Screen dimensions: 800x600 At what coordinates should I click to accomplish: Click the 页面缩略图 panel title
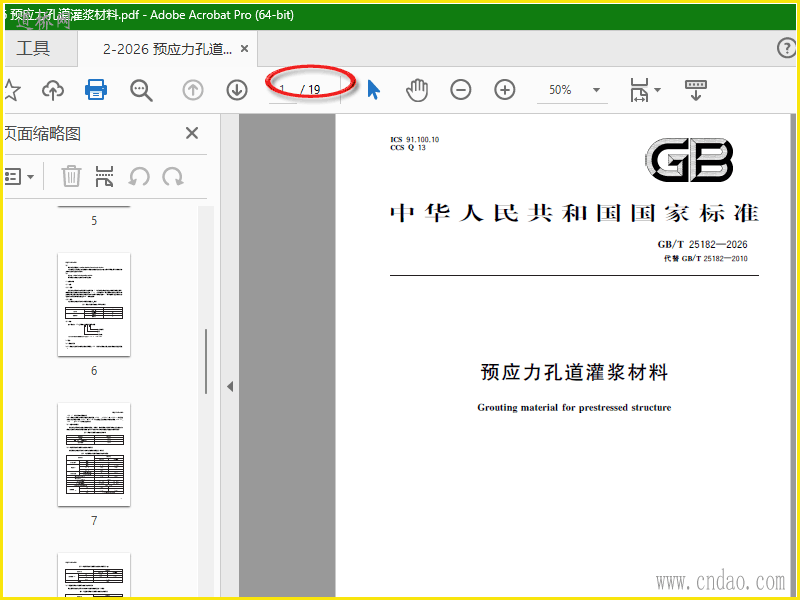(x=43, y=134)
